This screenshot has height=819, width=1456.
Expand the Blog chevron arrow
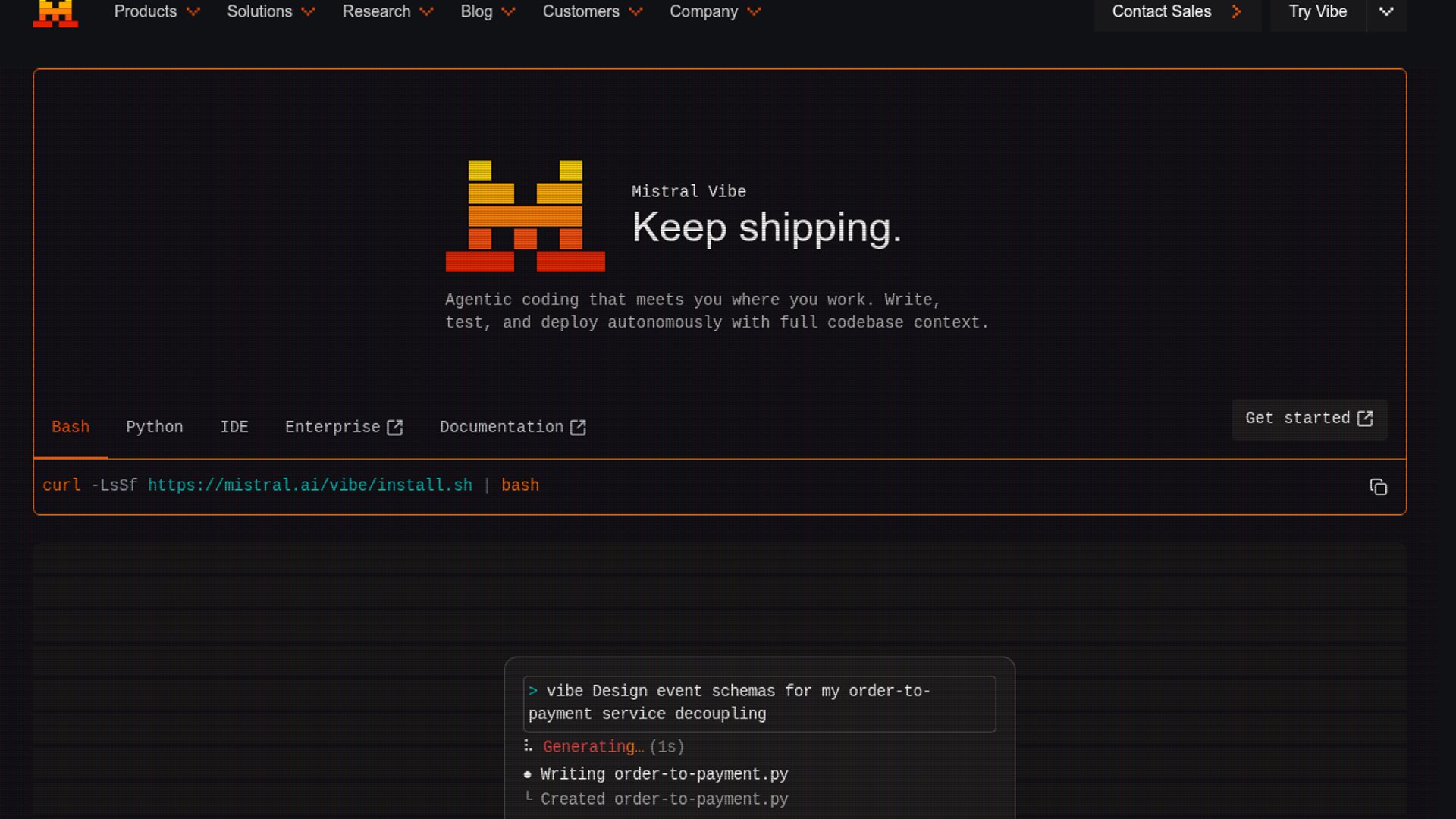508,11
